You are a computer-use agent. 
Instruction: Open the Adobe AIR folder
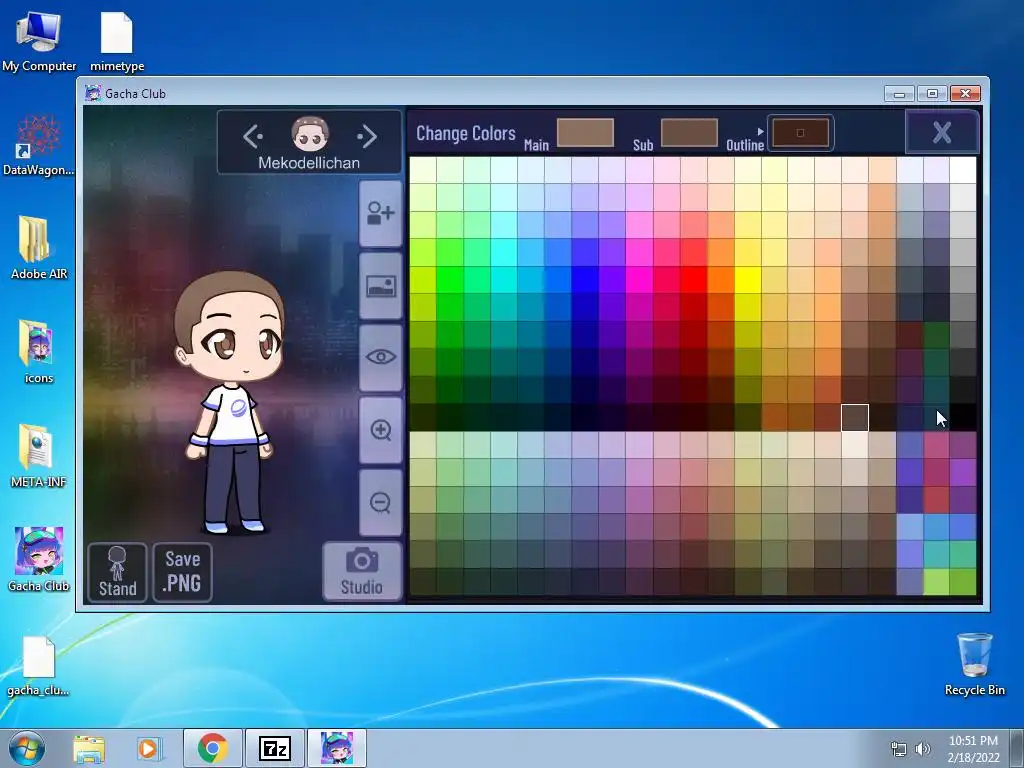(x=39, y=248)
